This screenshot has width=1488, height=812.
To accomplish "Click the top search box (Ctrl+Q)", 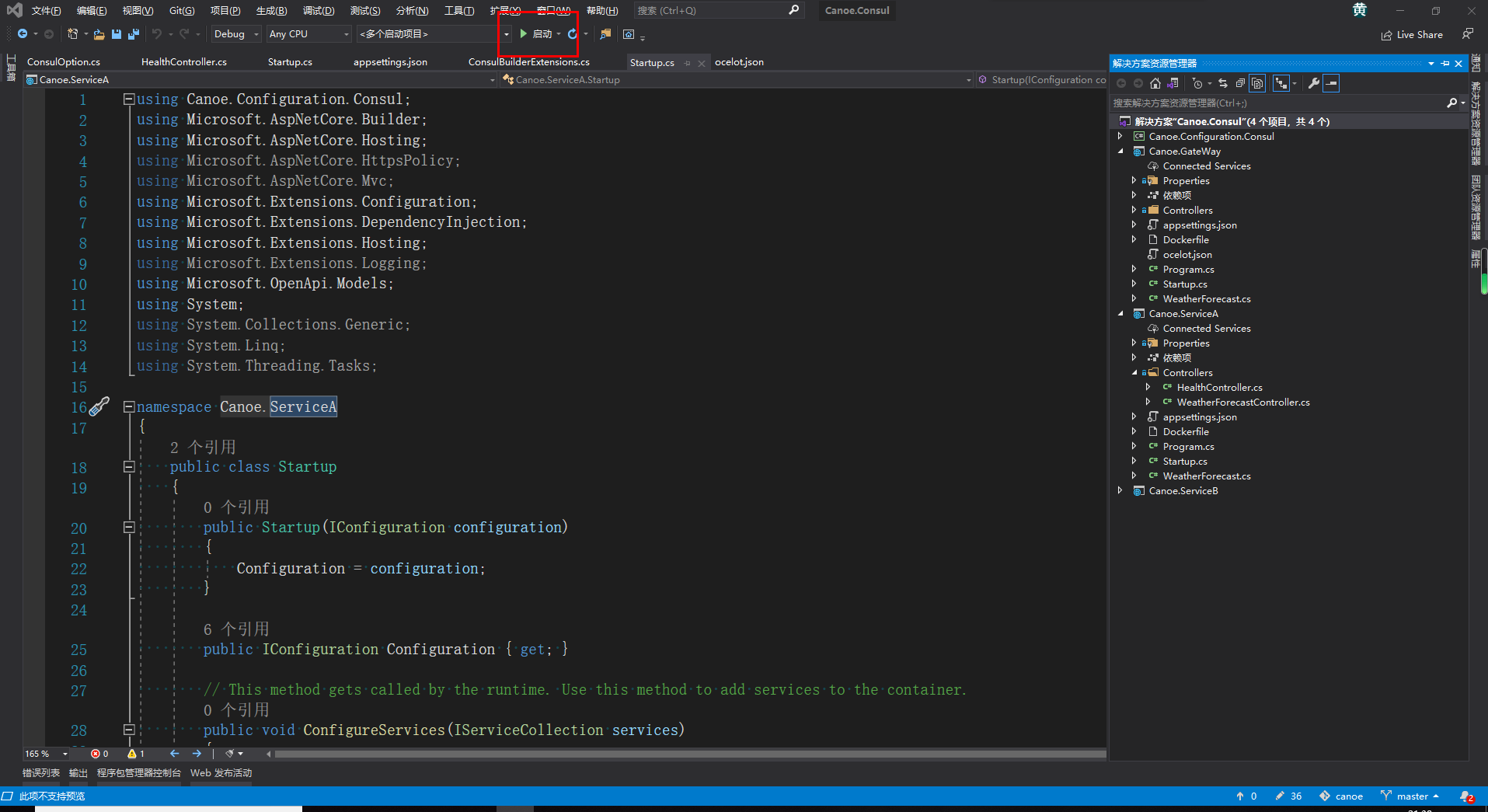I will [718, 11].
